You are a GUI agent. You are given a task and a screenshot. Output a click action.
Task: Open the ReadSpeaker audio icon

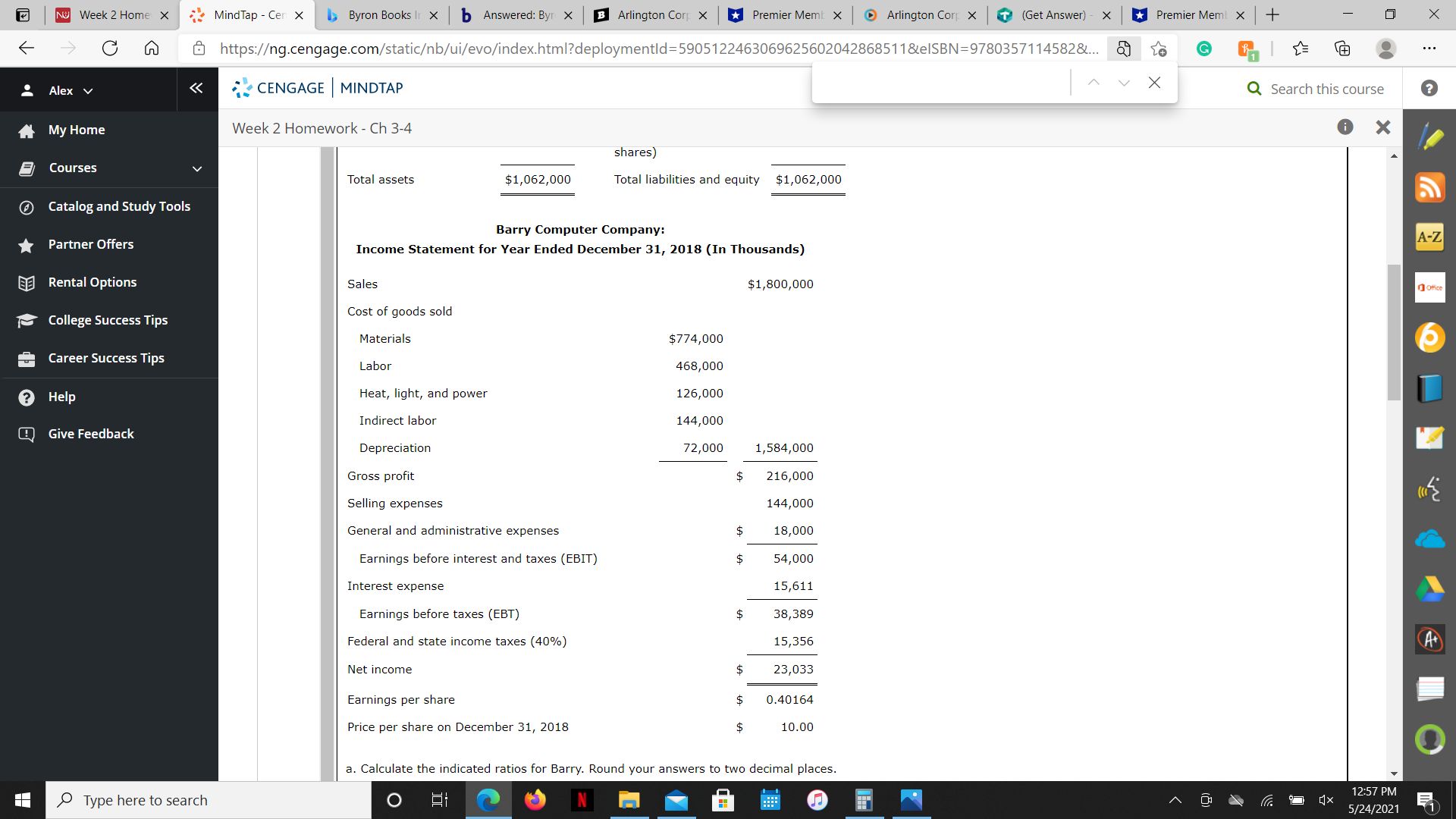point(1429,489)
